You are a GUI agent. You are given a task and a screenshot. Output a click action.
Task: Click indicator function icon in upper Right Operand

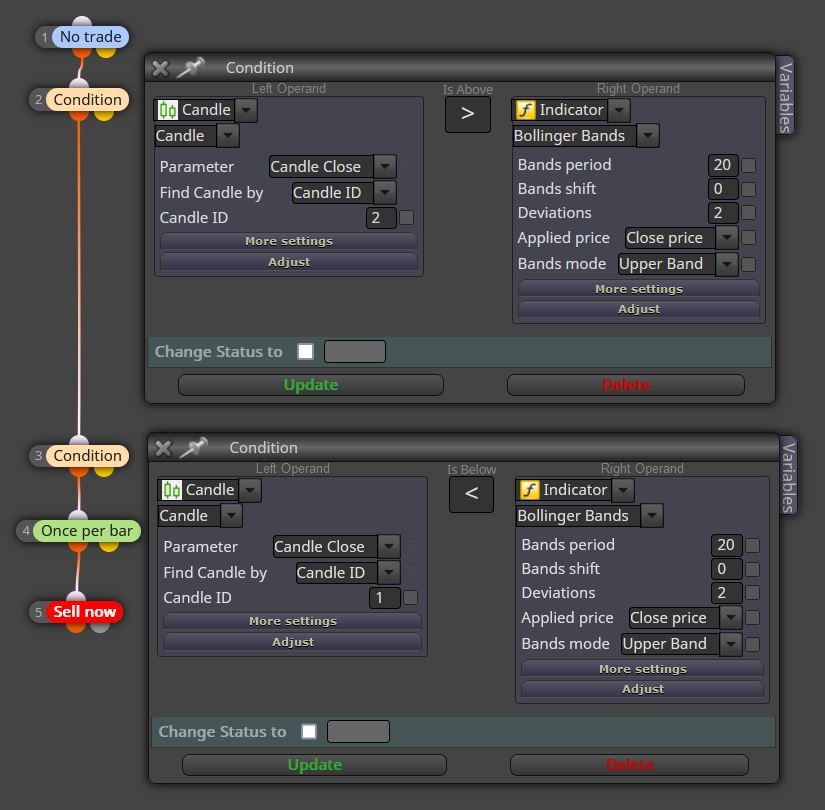click(x=525, y=110)
